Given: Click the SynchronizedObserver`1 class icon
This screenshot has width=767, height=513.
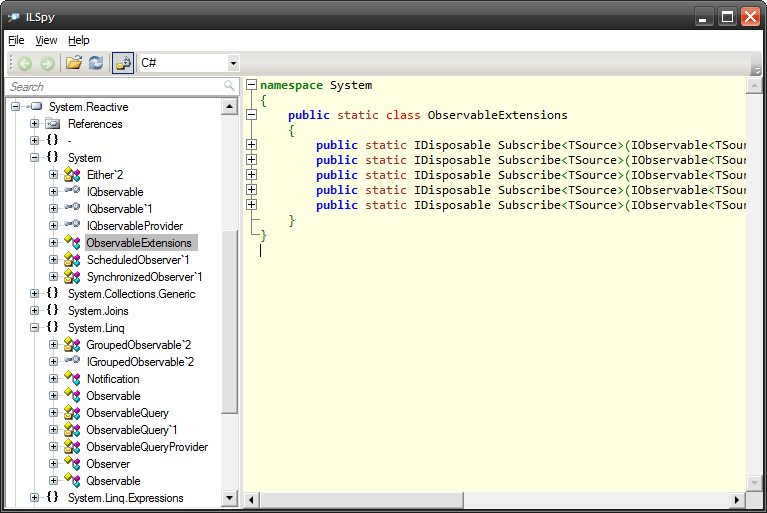Looking at the screenshot, I should tap(72, 277).
